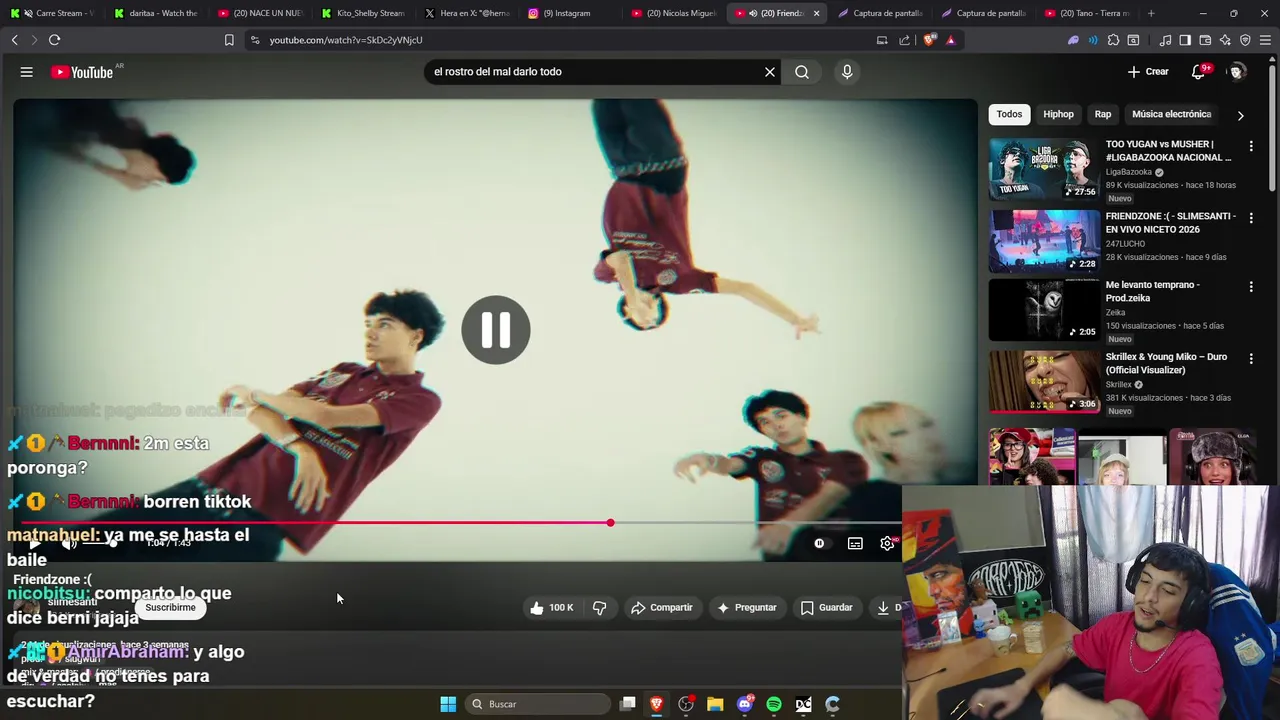
Task: Dislike the video with thumbs down
Action: [599, 608]
